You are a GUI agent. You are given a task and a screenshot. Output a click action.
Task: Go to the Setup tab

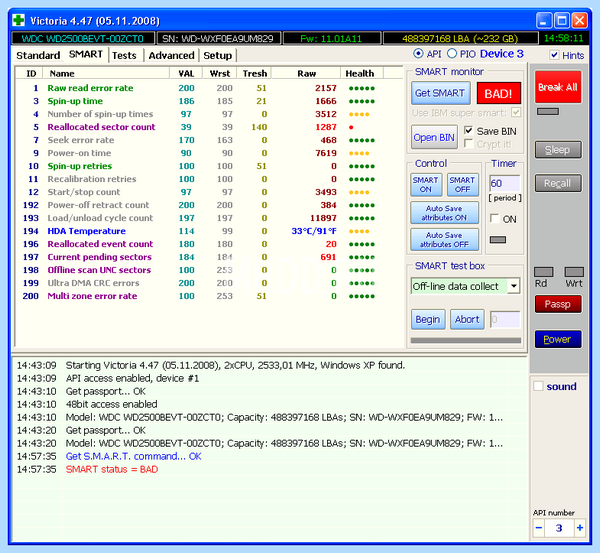pos(217,55)
